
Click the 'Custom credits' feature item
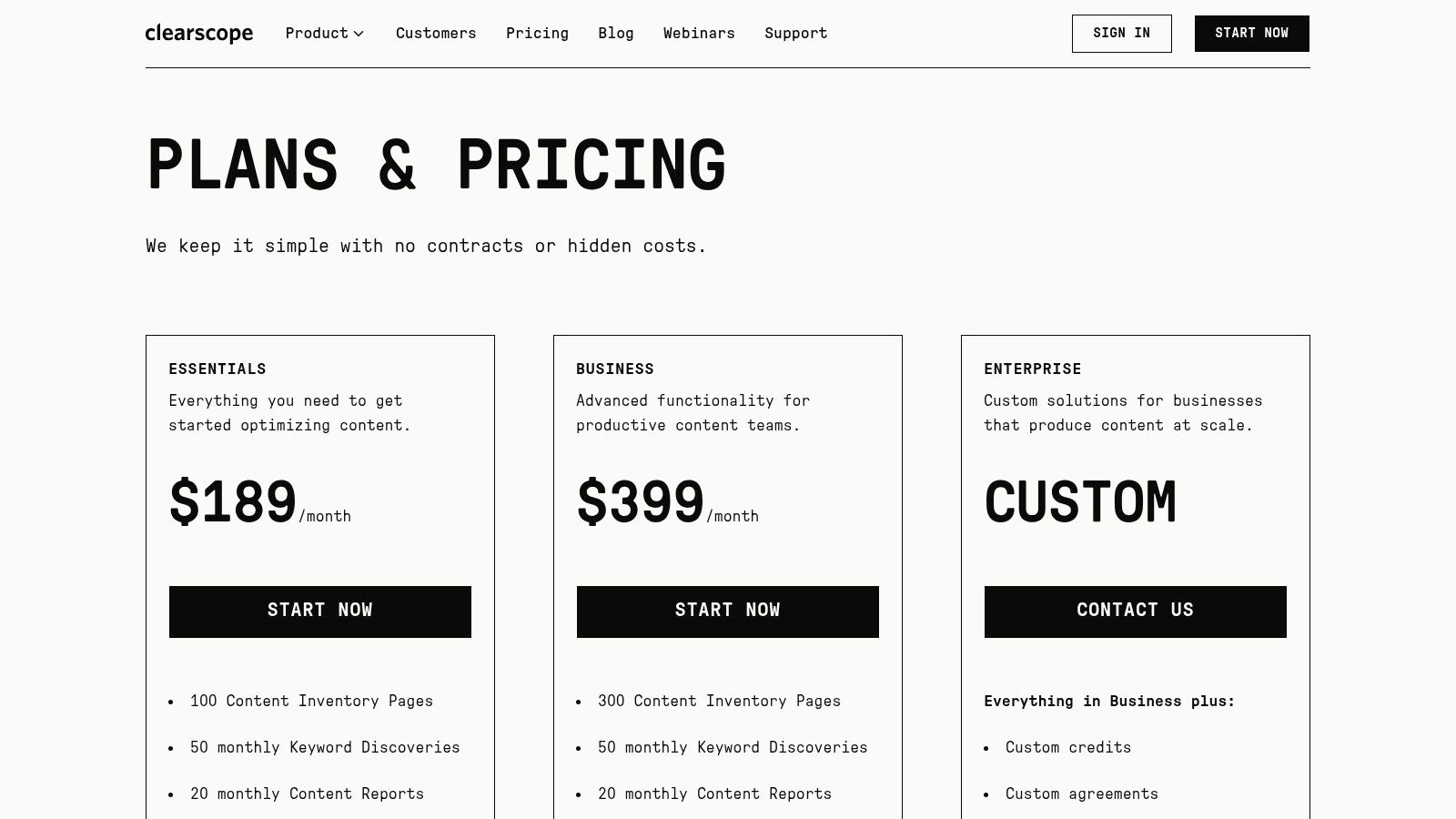tap(1068, 747)
